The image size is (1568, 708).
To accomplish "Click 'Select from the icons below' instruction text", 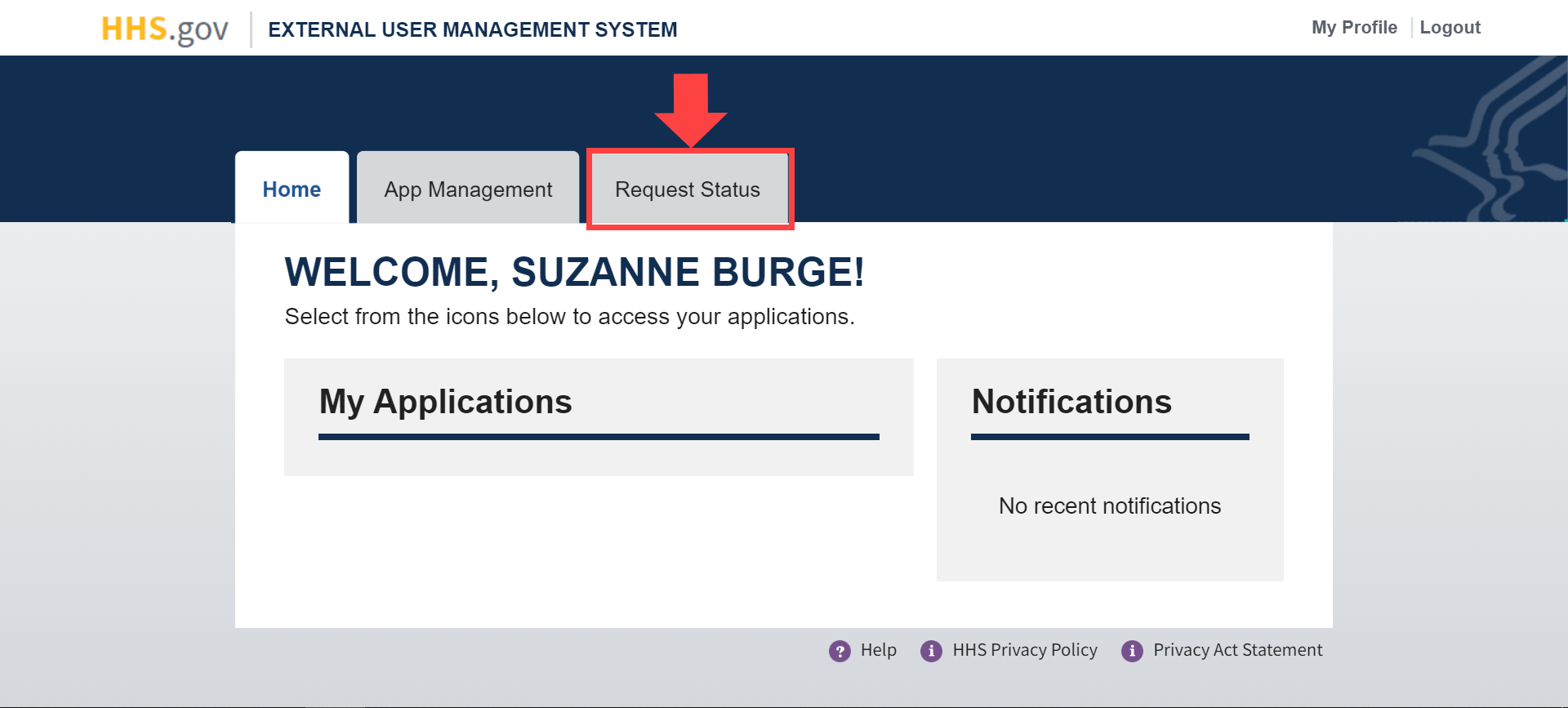I will click(569, 317).
